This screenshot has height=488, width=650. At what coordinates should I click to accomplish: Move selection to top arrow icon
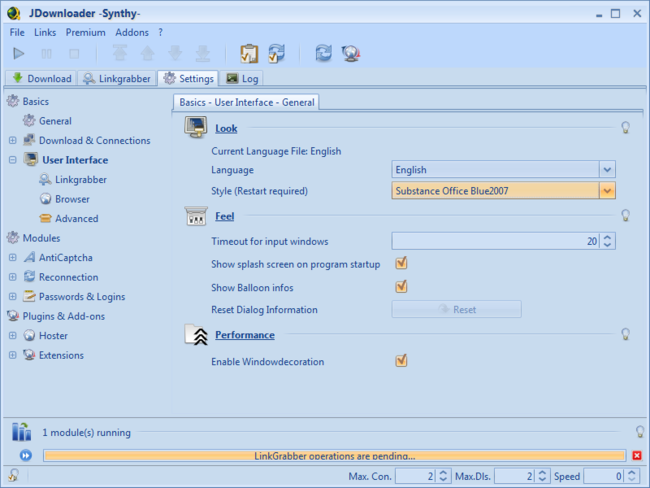tap(120, 53)
